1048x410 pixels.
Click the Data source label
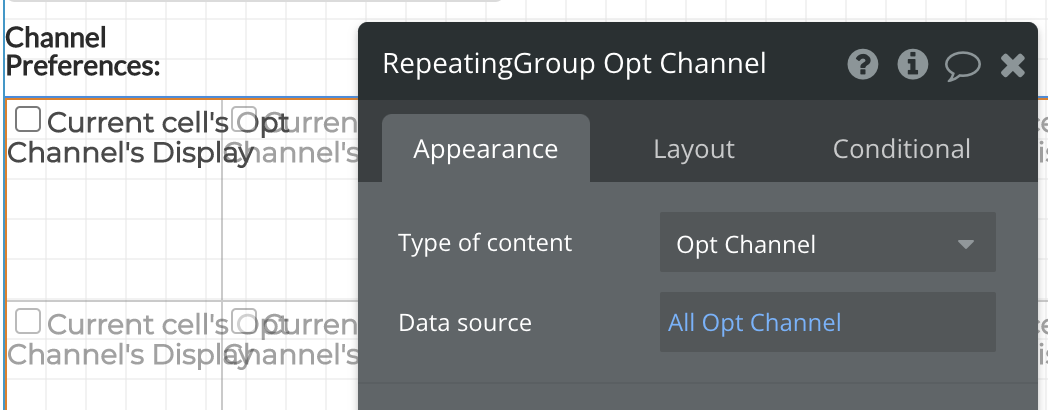(x=465, y=322)
